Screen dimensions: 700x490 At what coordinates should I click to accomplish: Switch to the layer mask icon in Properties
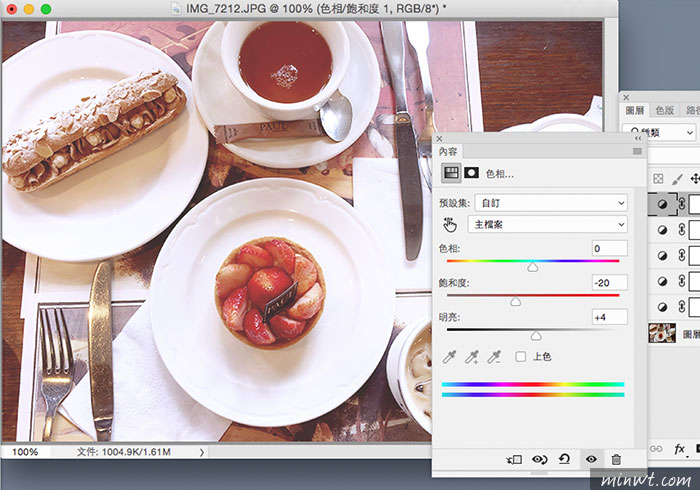point(471,173)
